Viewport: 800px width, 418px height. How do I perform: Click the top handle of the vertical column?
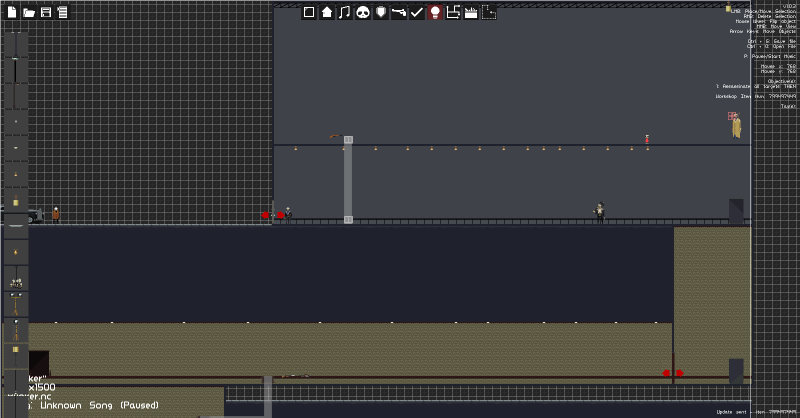pyautogui.click(x=348, y=139)
